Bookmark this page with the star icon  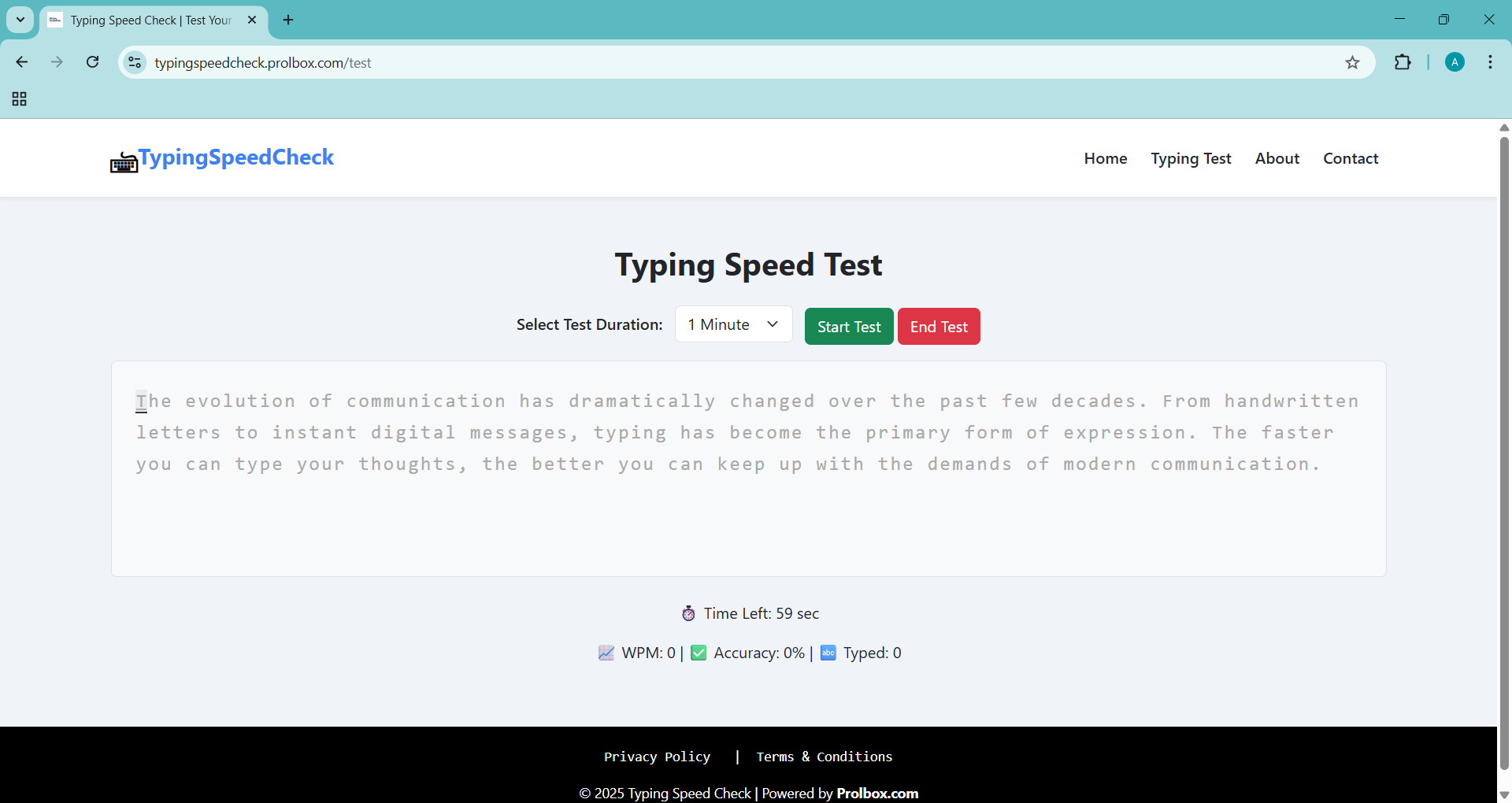(x=1352, y=63)
